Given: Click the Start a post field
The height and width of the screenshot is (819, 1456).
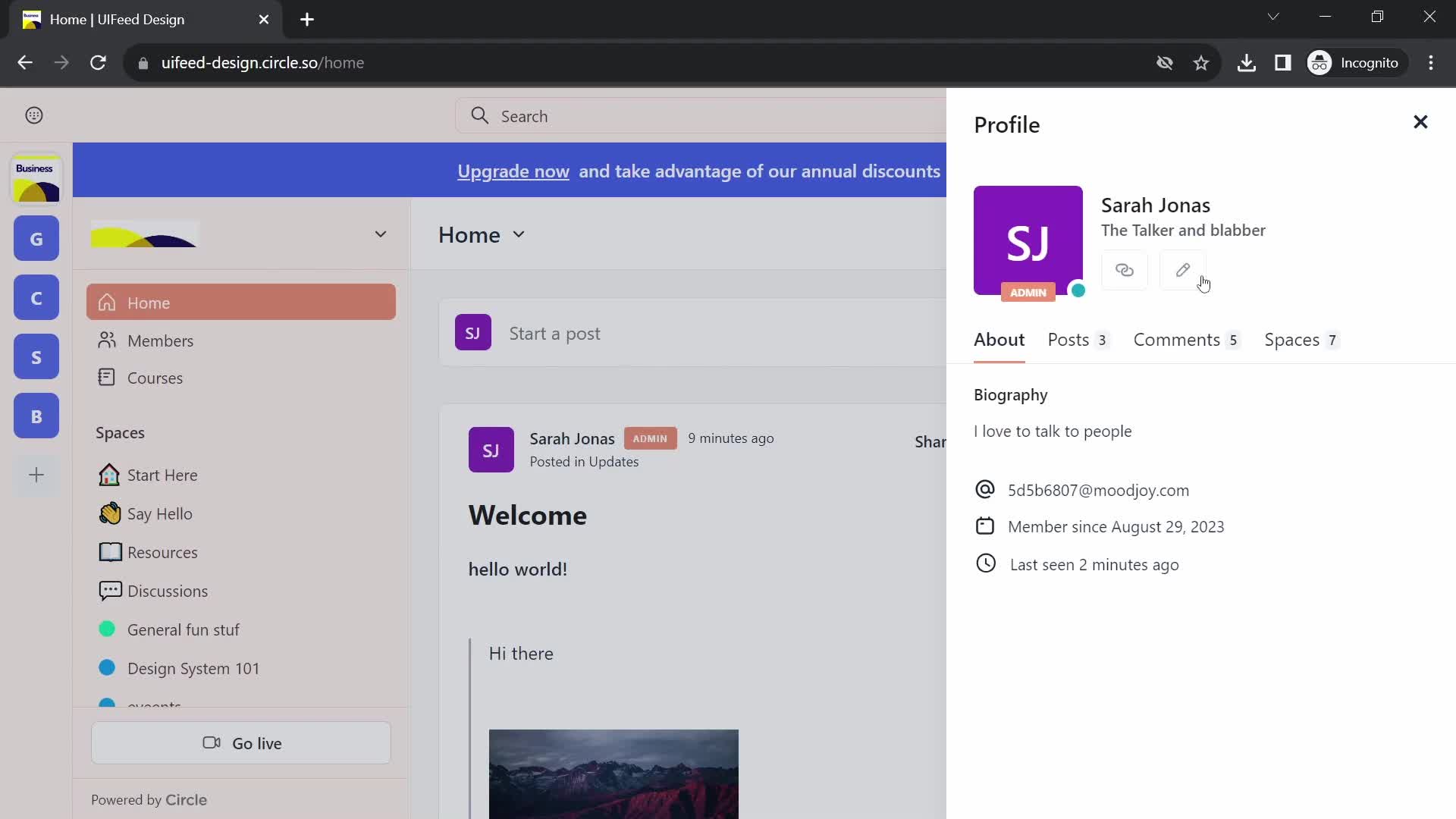Looking at the screenshot, I should pos(556,333).
